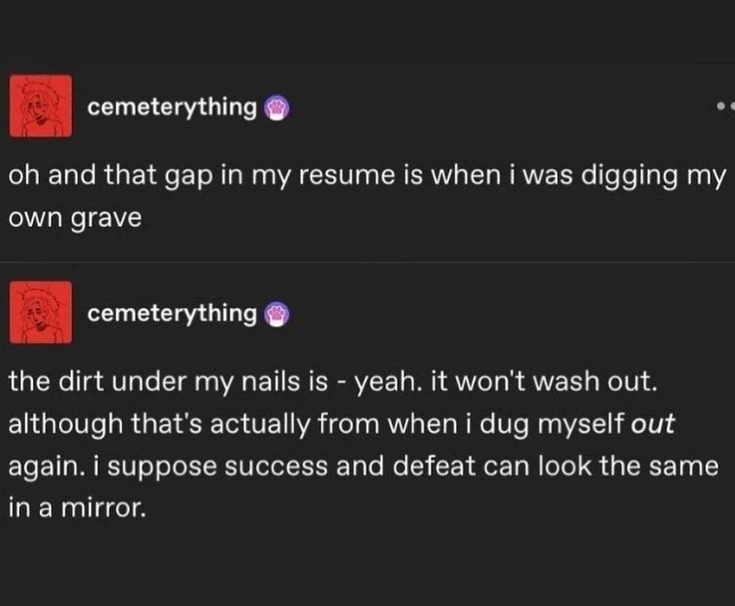Open cemeterything's blog from the second post's username

click(172, 314)
